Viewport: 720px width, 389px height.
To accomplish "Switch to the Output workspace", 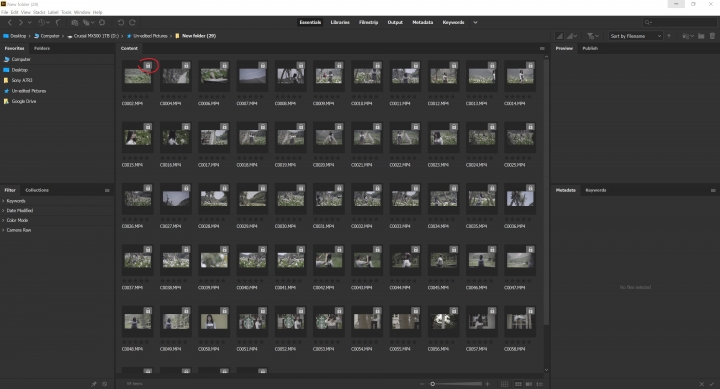I will click(395, 22).
